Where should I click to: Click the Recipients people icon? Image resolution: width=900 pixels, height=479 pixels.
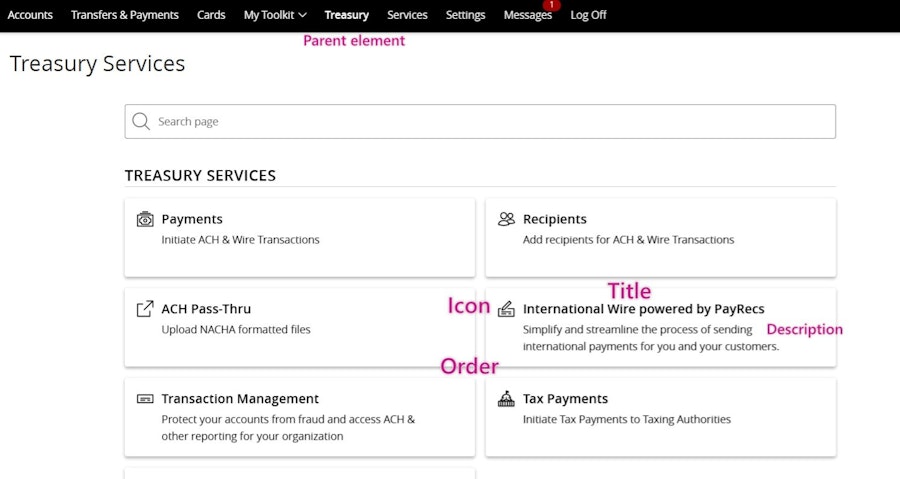[506, 219]
